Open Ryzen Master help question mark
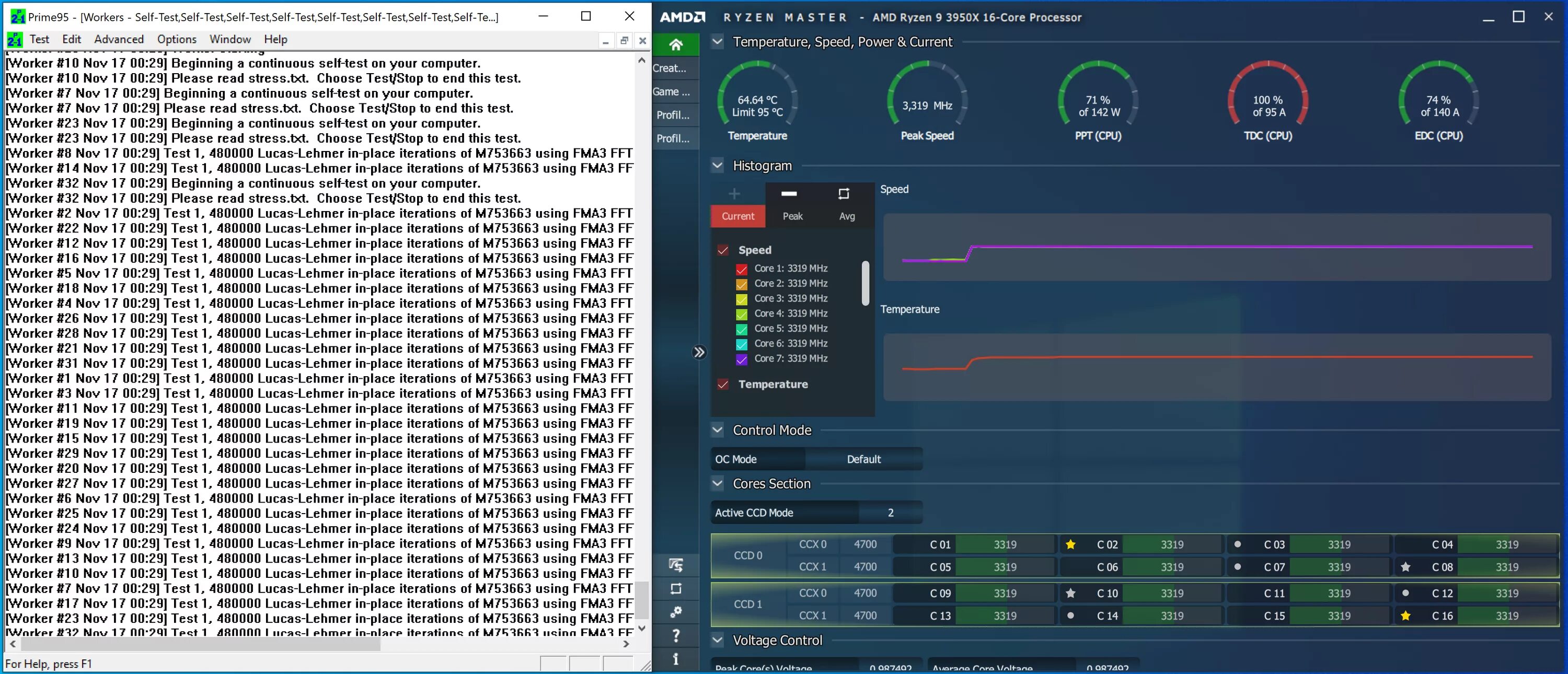This screenshot has height=674, width=1568. pos(676,636)
